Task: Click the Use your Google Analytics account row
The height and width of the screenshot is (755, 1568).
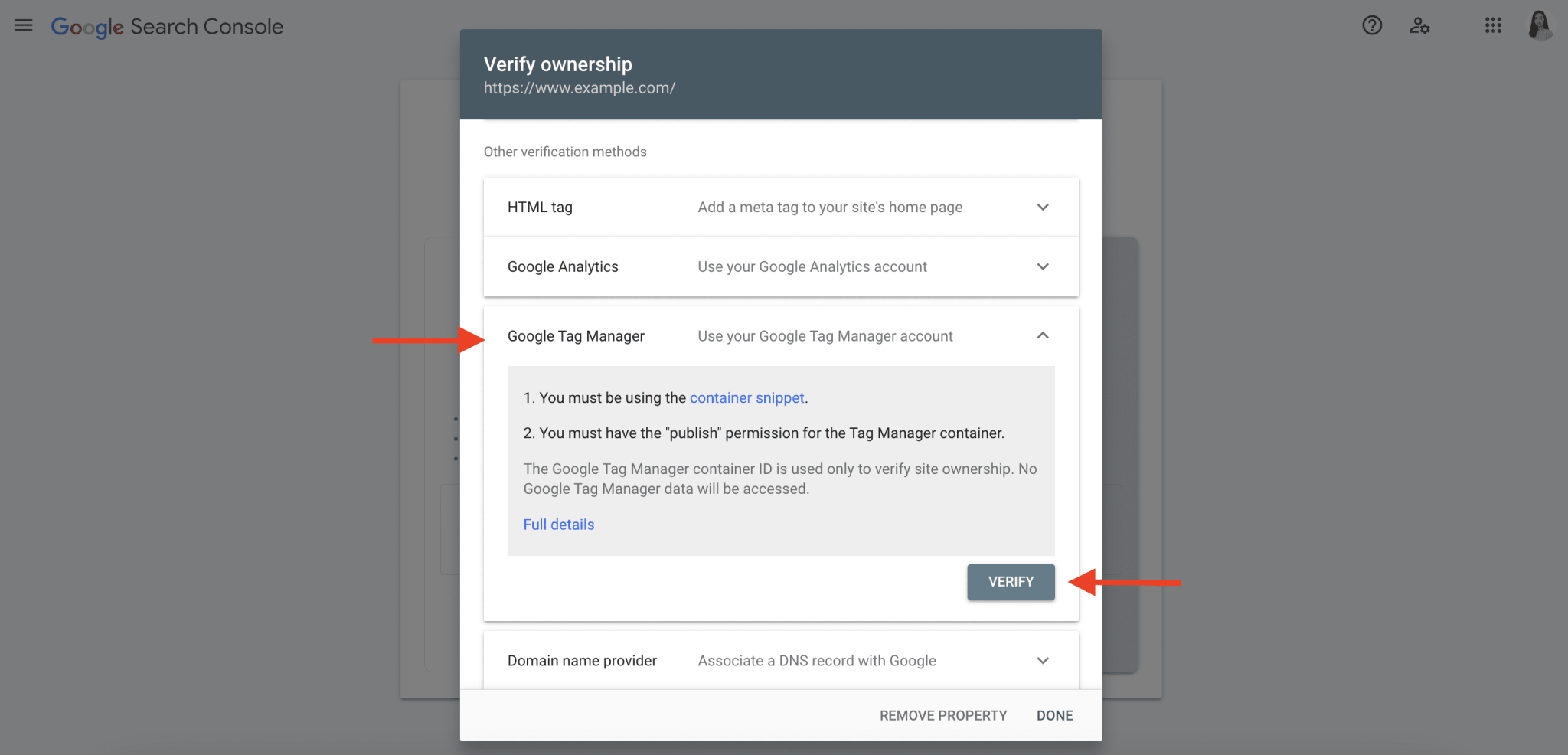Action: click(x=812, y=266)
